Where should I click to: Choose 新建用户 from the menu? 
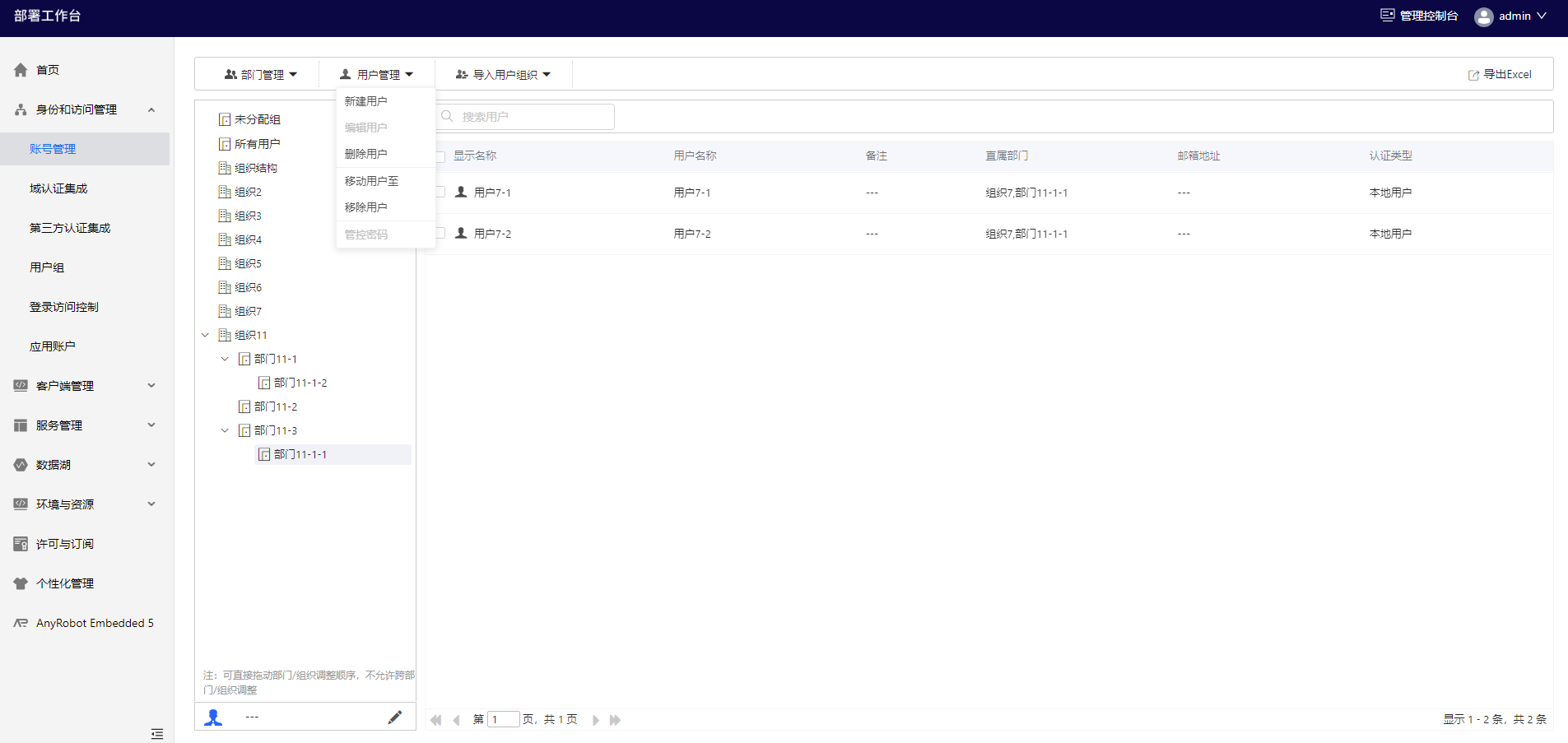(385, 101)
